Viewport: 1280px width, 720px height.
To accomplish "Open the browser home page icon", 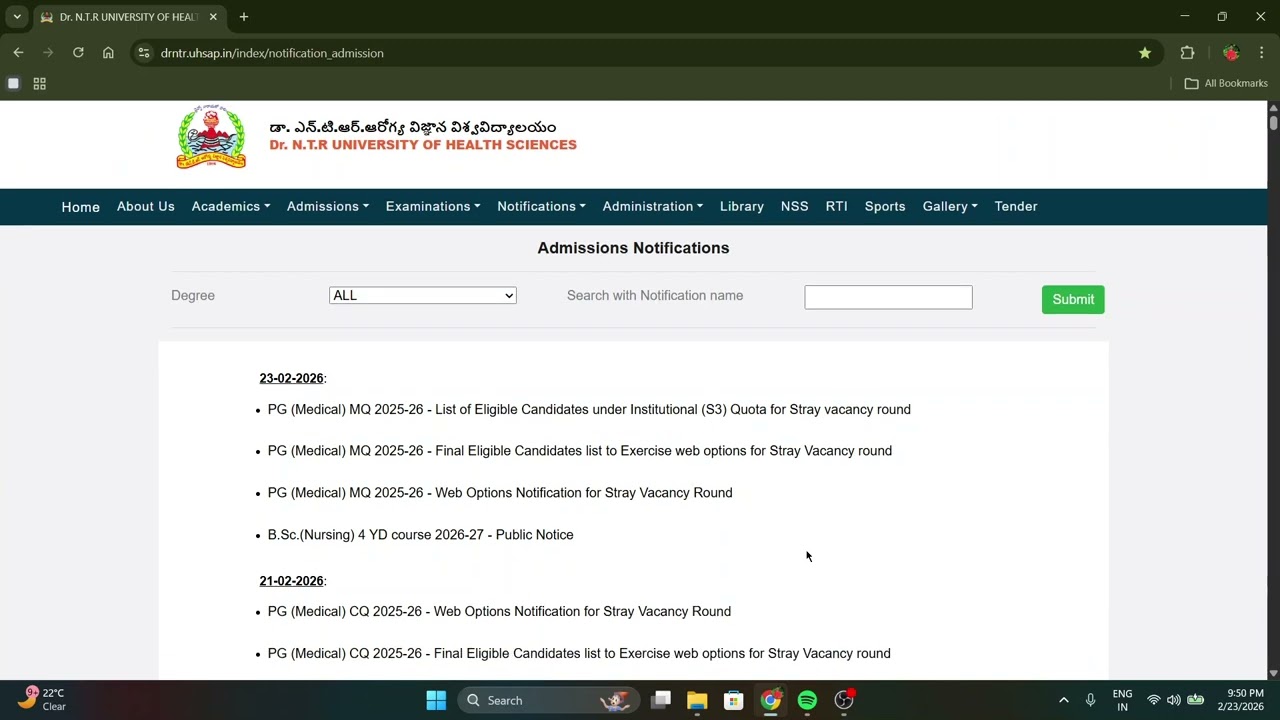I will 108,53.
